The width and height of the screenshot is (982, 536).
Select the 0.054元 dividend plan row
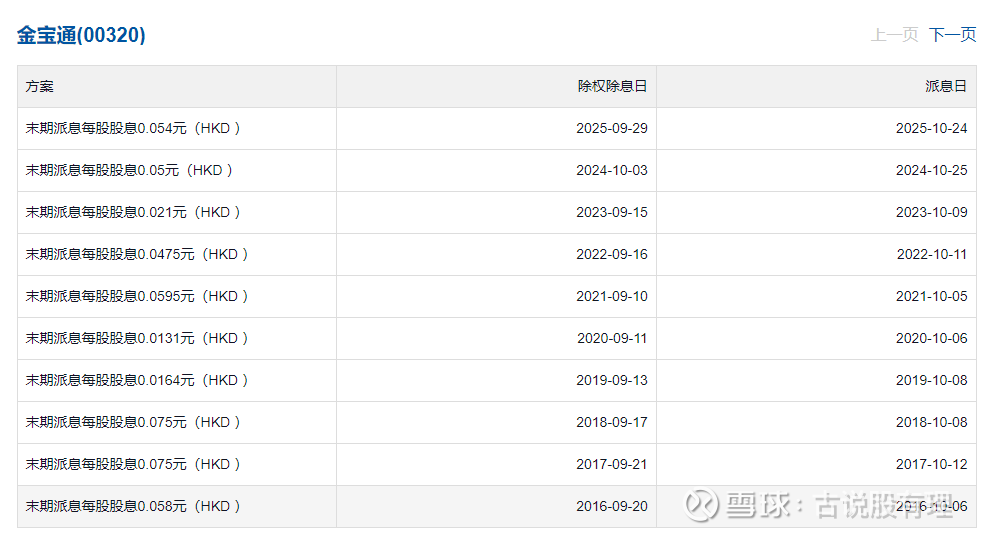pos(133,128)
